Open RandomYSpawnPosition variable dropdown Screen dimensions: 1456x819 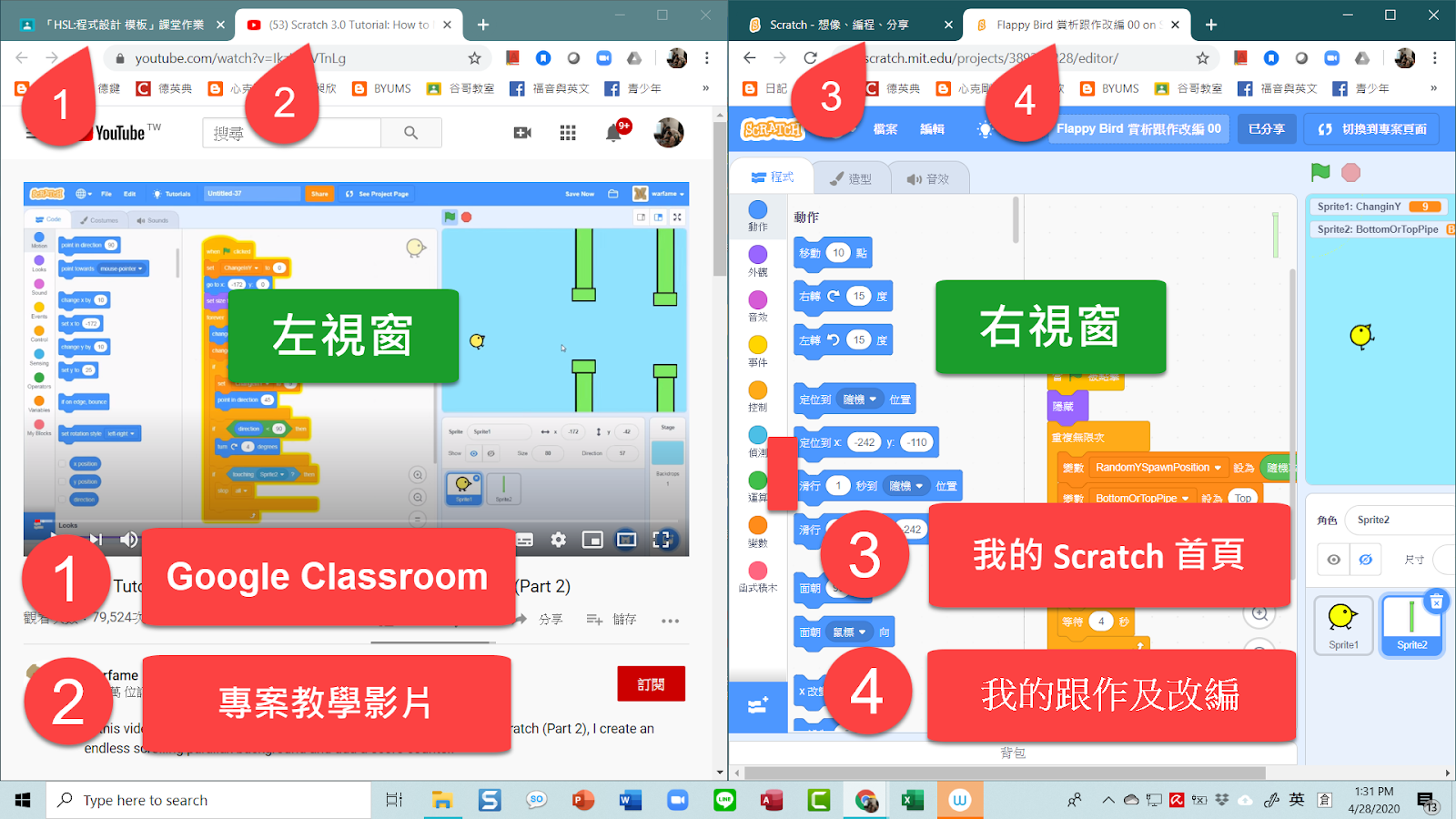pyautogui.click(x=1158, y=468)
